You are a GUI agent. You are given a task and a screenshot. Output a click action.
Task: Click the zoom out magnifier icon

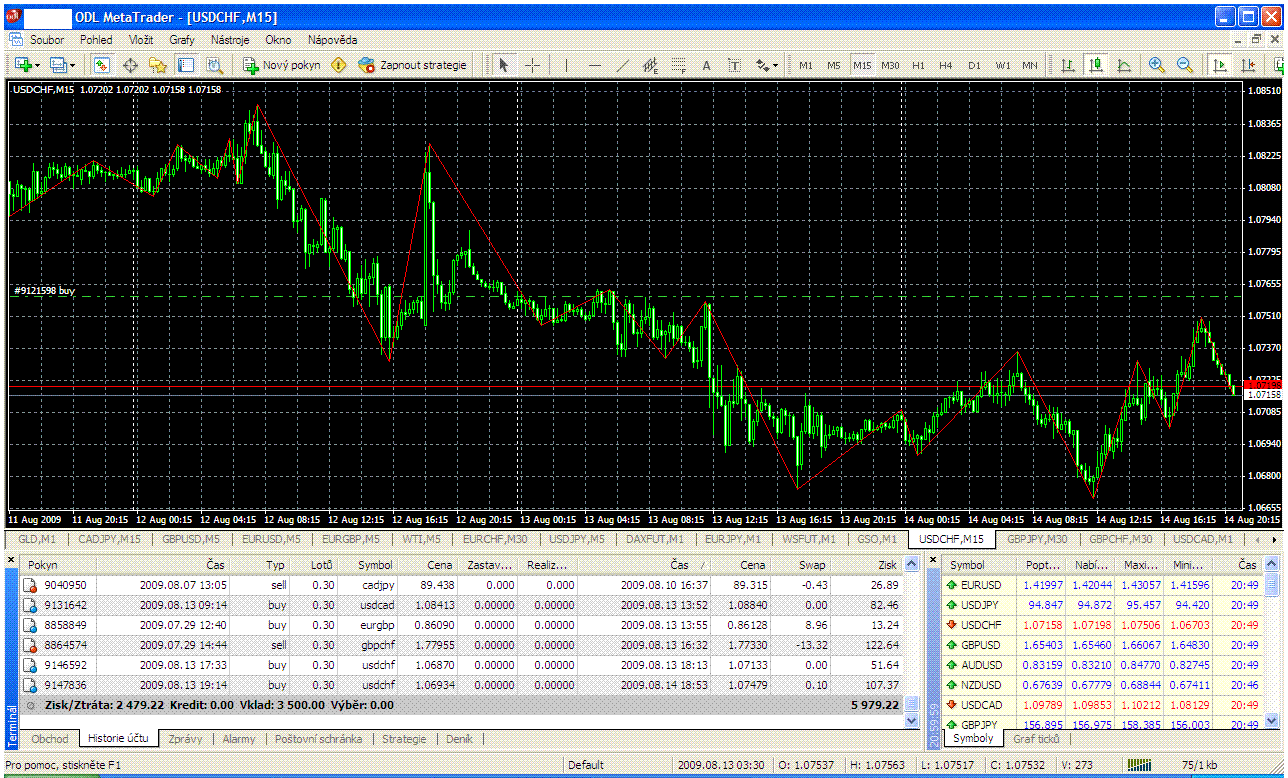coord(1185,65)
